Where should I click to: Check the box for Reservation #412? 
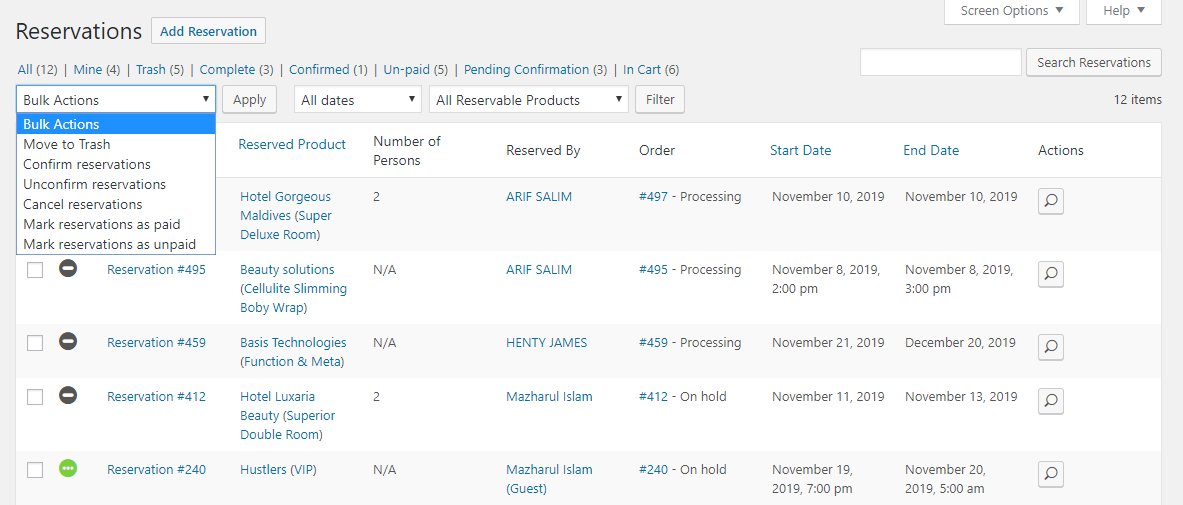[35, 397]
